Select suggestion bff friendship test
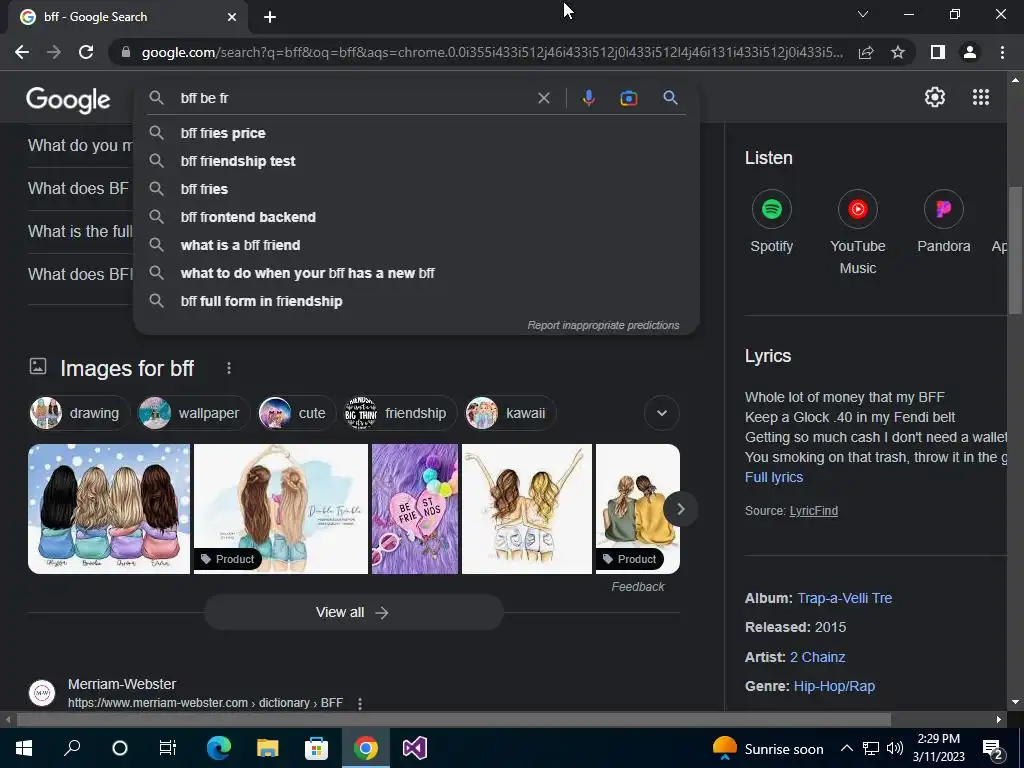This screenshot has height=768, width=1024. pyautogui.click(x=416, y=161)
